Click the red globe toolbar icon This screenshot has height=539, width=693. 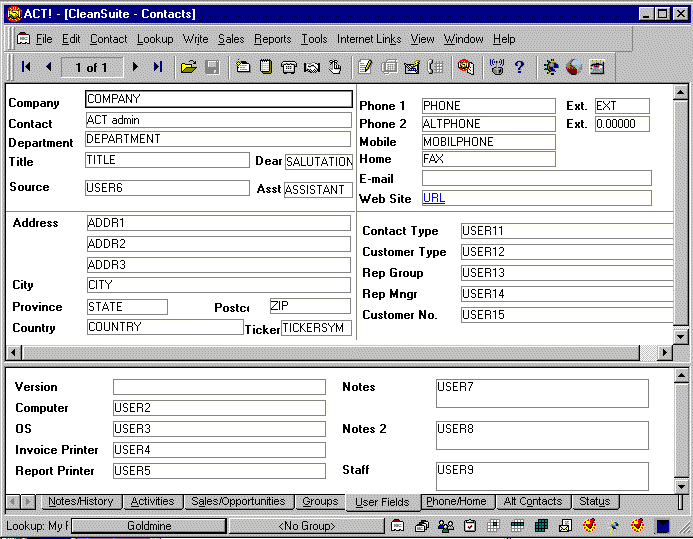[x=574, y=67]
